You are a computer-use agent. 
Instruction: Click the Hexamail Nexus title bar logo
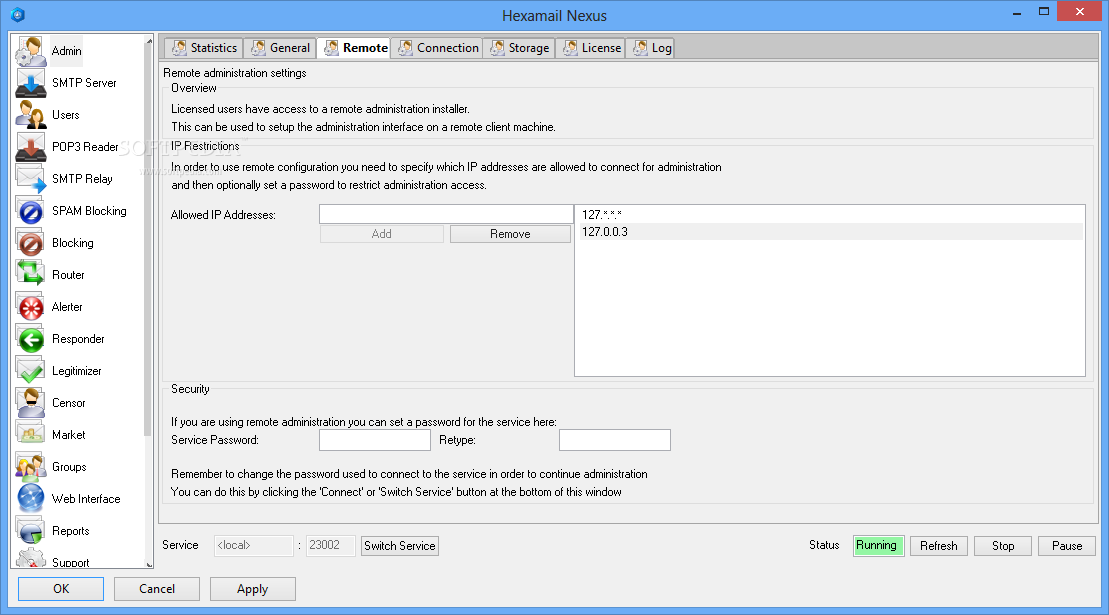[18, 15]
